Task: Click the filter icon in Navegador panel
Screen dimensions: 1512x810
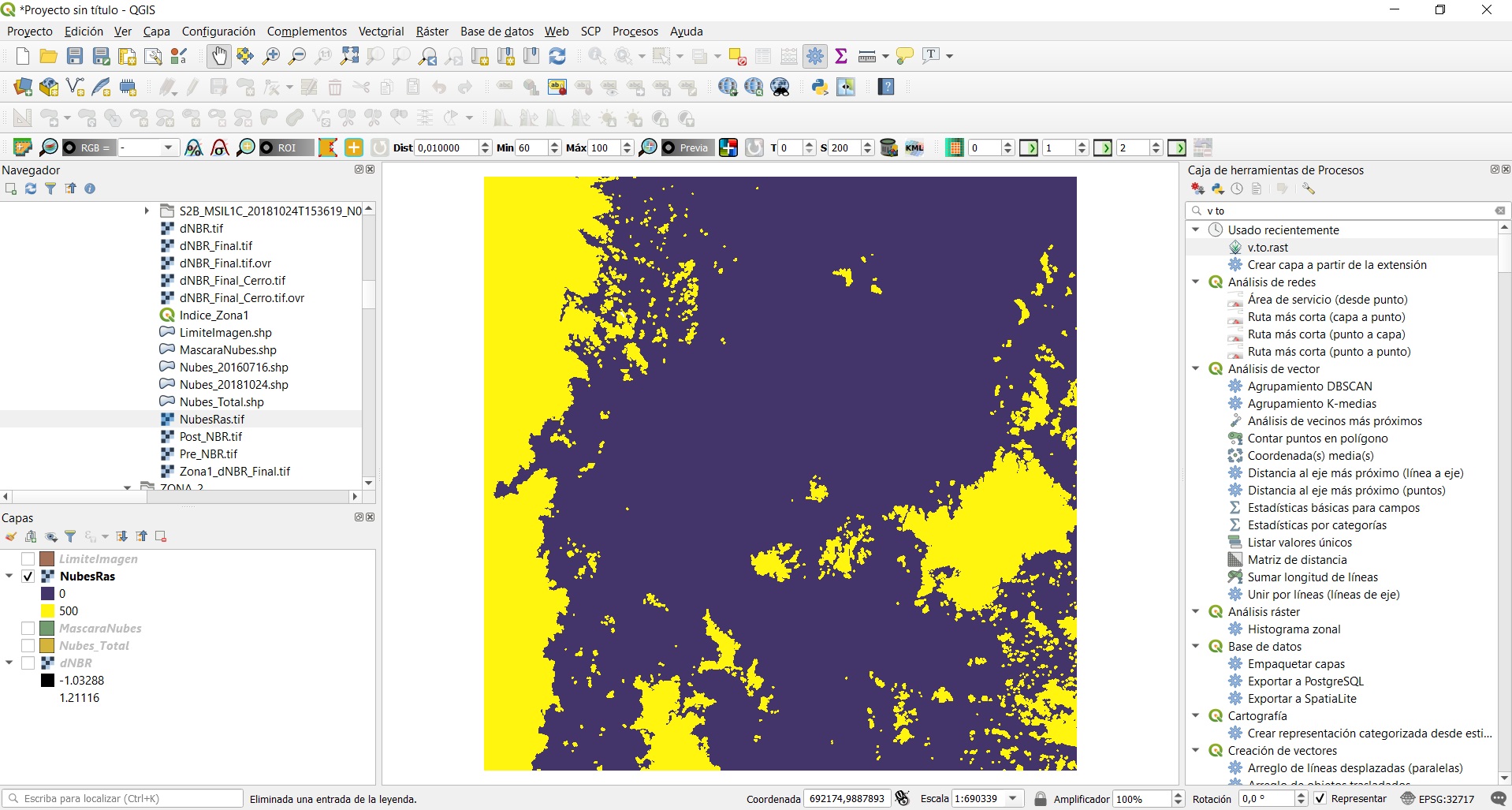Action: (50, 189)
